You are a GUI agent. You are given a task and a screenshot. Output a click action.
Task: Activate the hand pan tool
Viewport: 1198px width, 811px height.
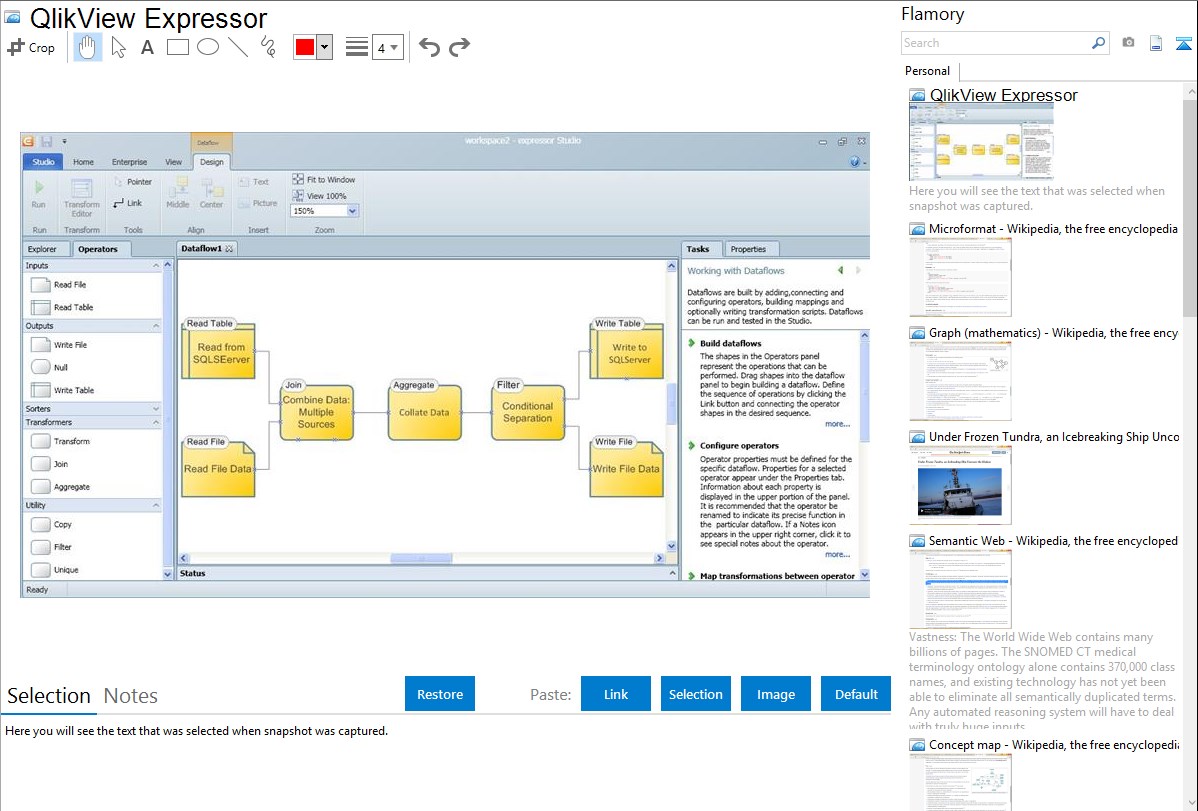tap(88, 47)
